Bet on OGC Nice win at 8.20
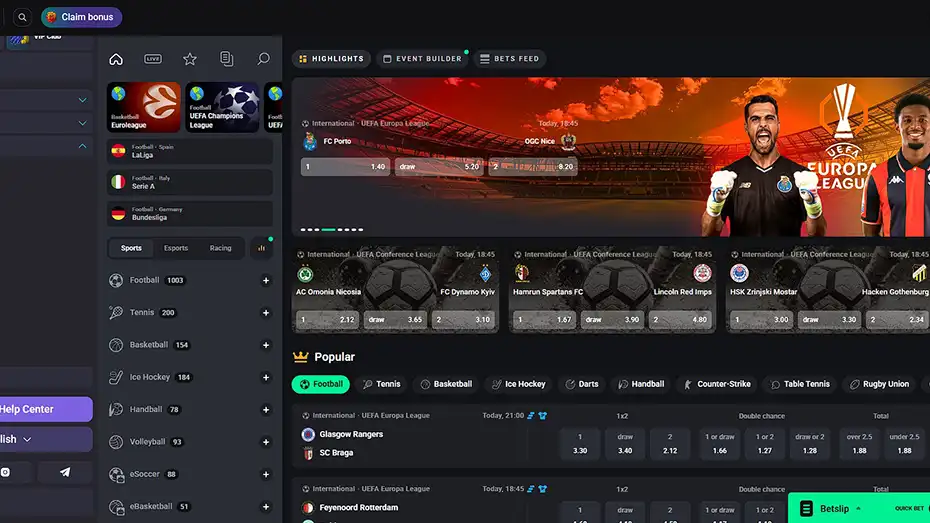Image resolution: width=930 pixels, height=523 pixels. 533,167
